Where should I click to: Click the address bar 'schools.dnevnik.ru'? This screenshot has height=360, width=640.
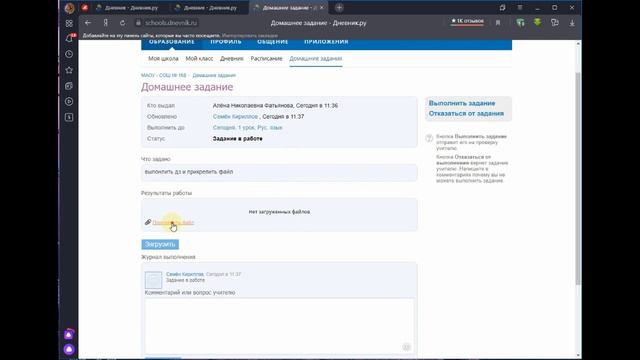click(x=171, y=23)
